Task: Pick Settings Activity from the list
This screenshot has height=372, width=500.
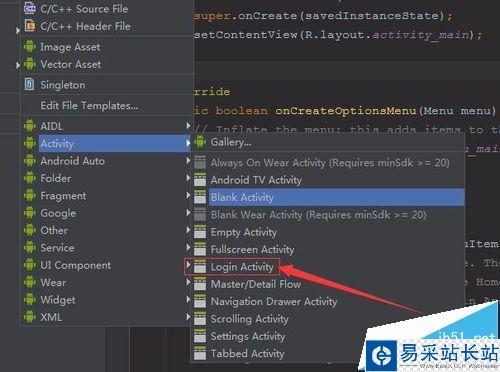Action: tap(248, 336)
